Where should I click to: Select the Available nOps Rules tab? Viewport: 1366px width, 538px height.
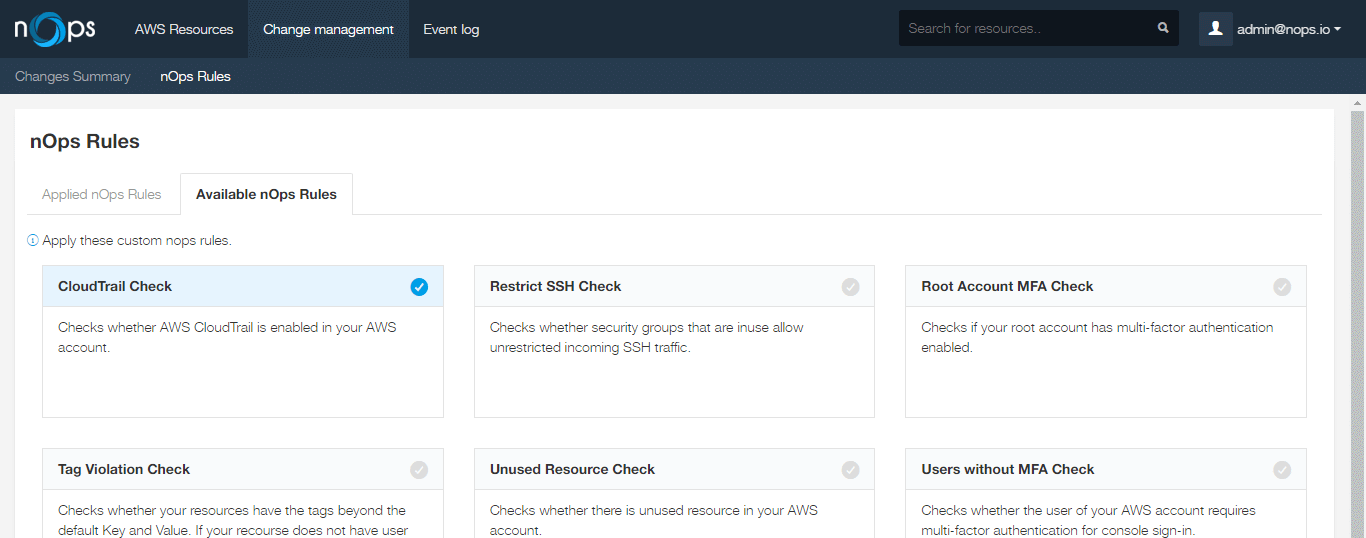pos(266,194)
